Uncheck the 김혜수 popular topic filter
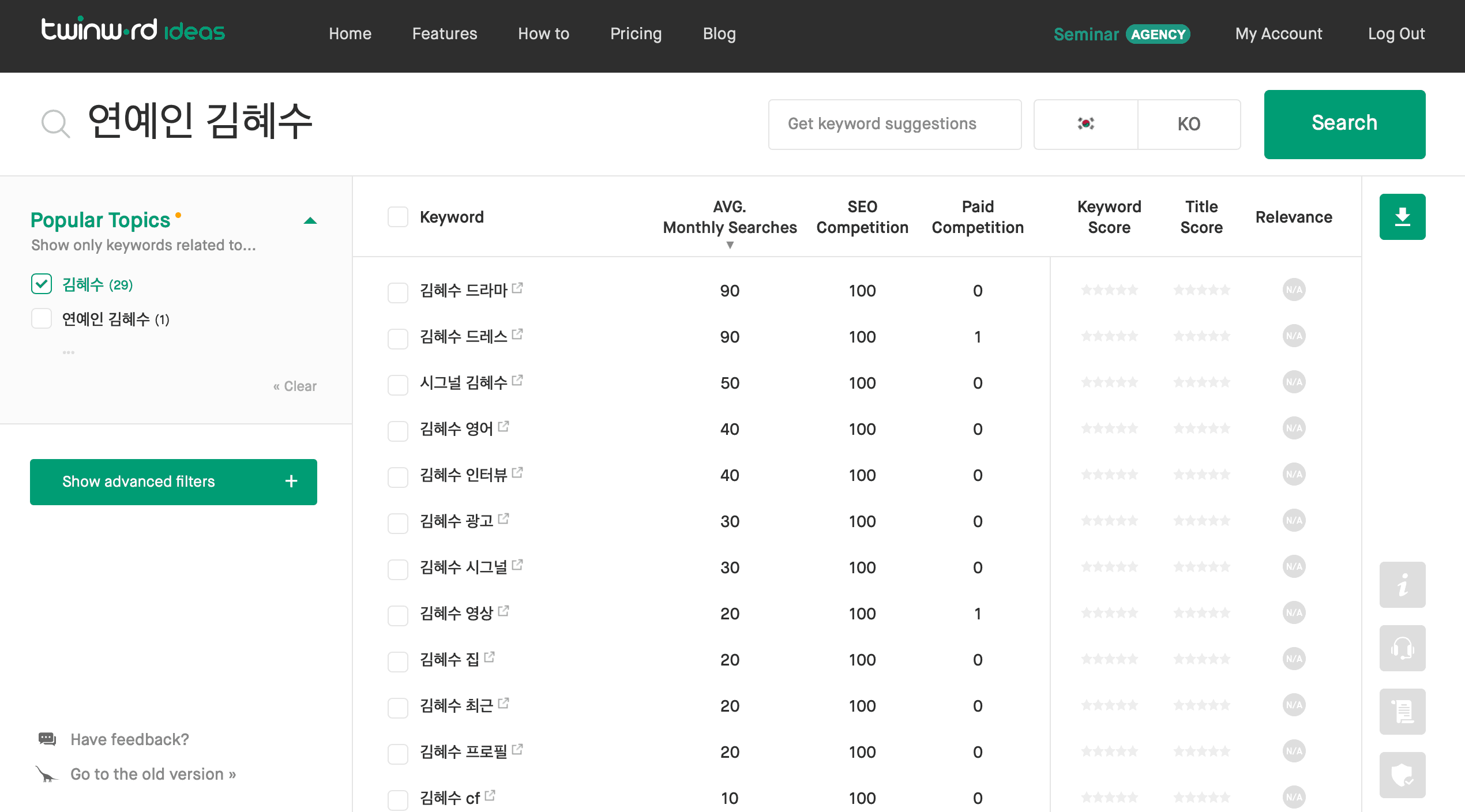 click(x=41, y=283)
